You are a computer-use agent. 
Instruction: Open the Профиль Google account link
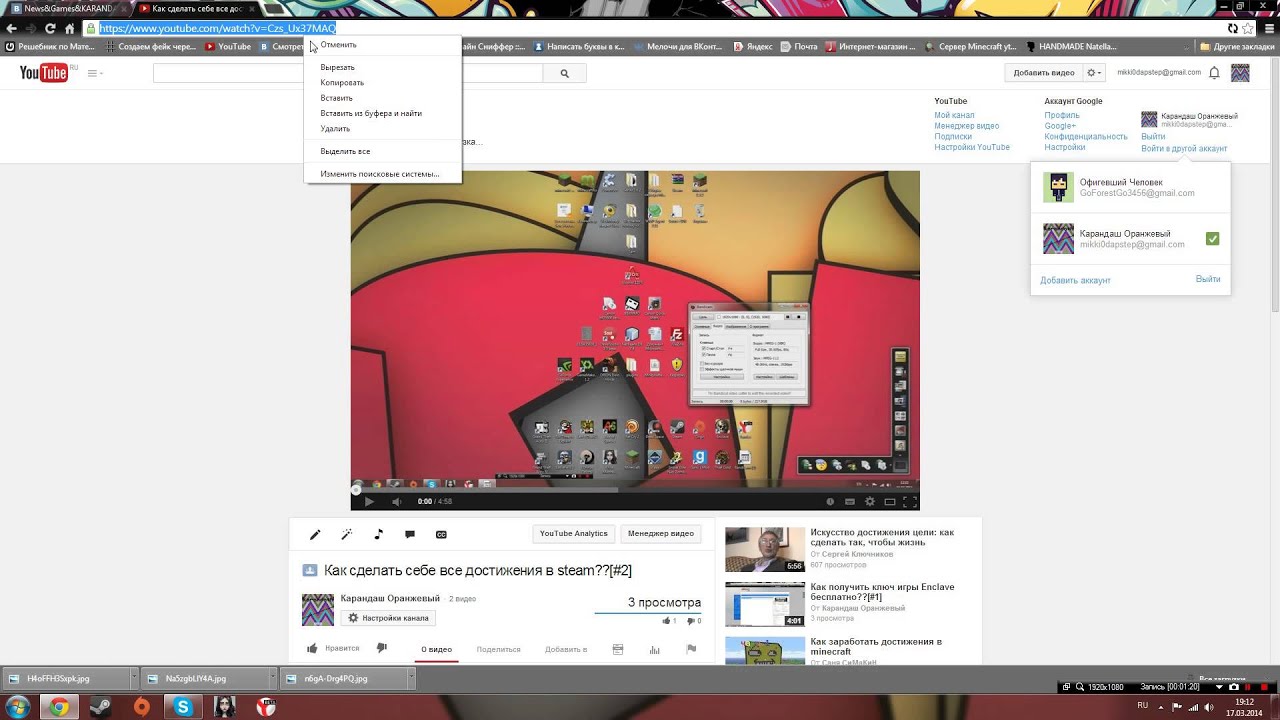pyautogui.click(x=1062, y=115)
